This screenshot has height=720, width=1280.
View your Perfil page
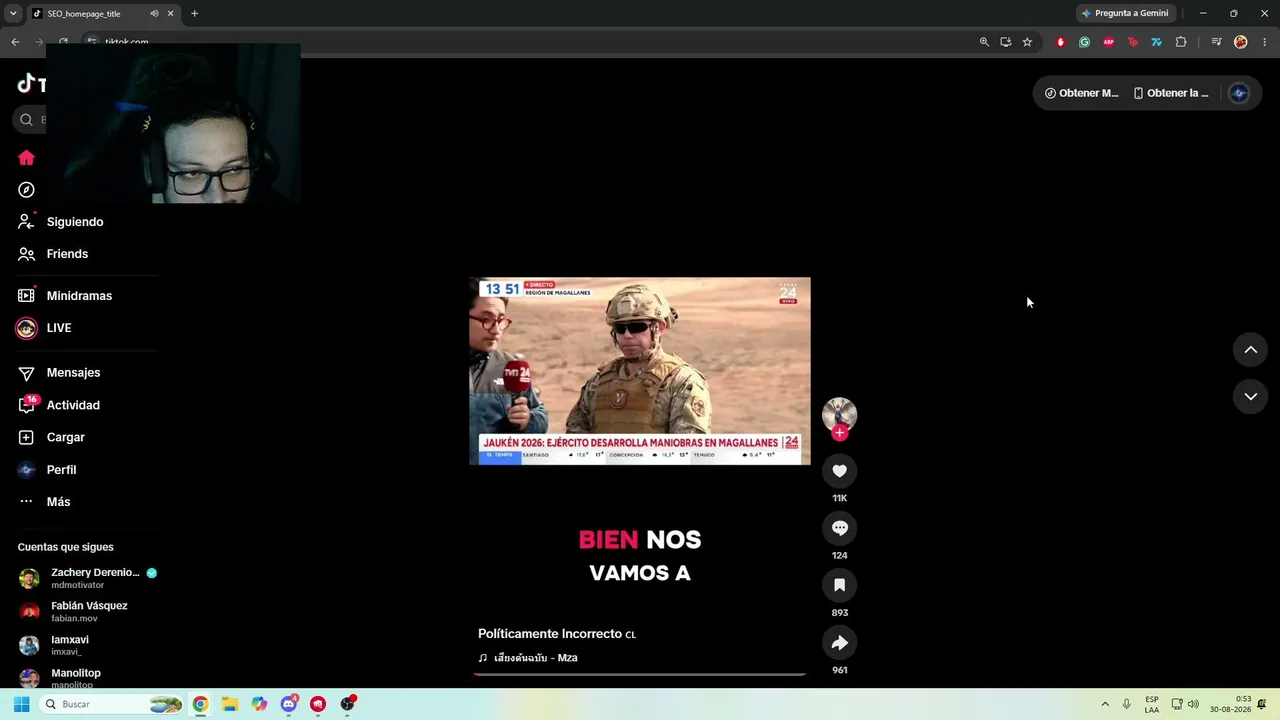pos(48,470)
